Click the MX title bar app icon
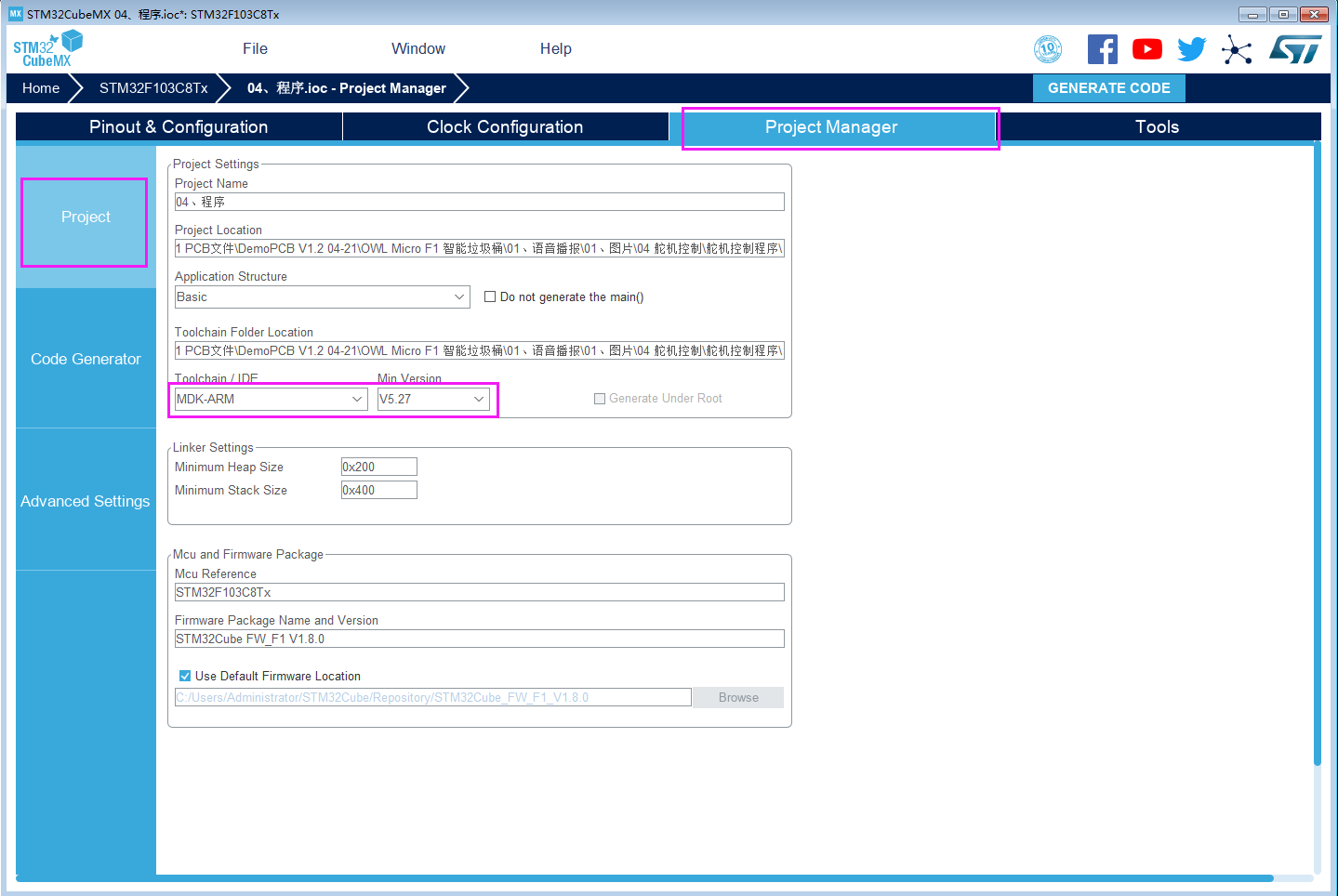This screenshot has width=1338, height=896. [x=15, y=14]
